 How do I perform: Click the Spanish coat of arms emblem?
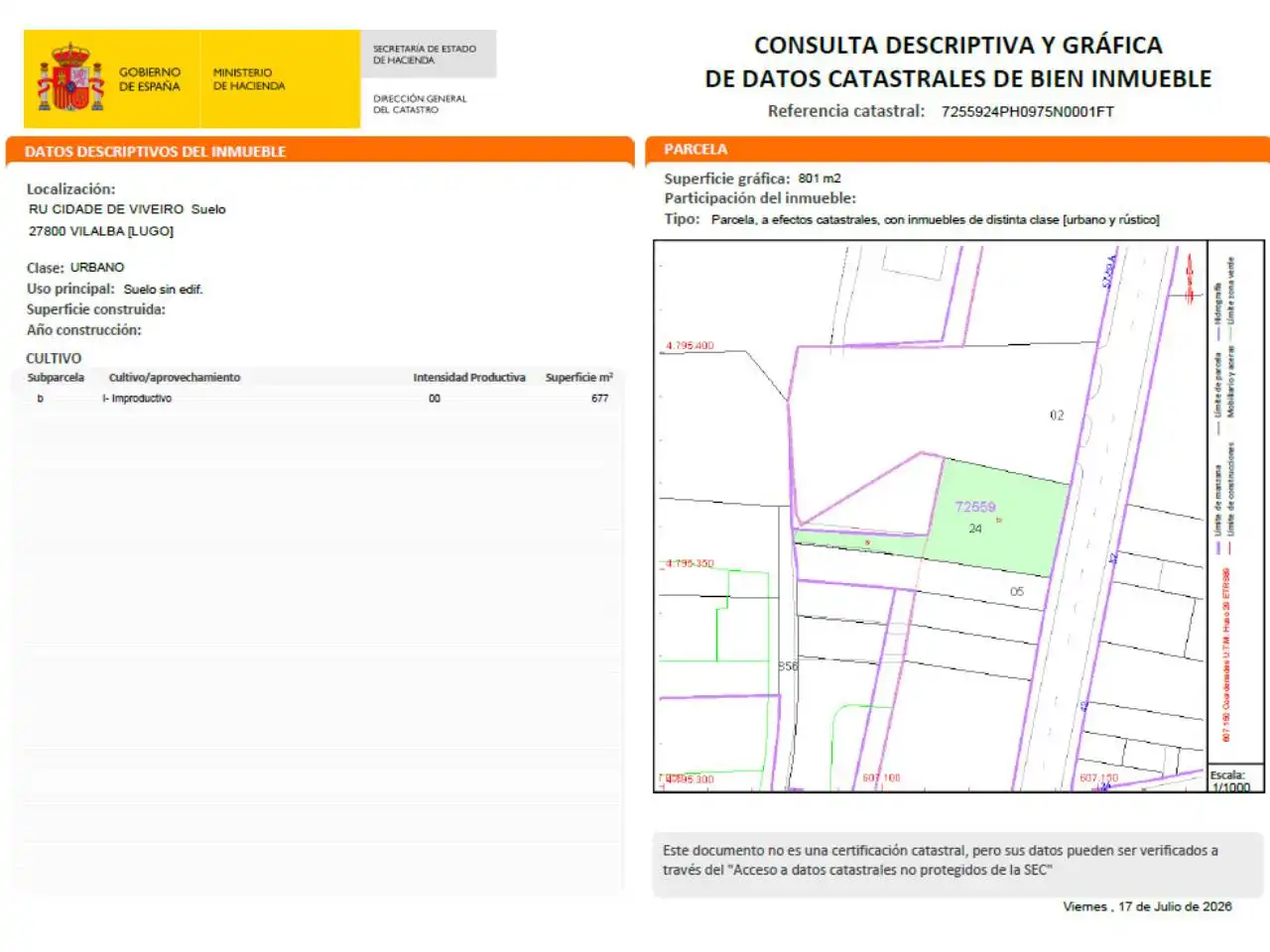pos(70,77)
